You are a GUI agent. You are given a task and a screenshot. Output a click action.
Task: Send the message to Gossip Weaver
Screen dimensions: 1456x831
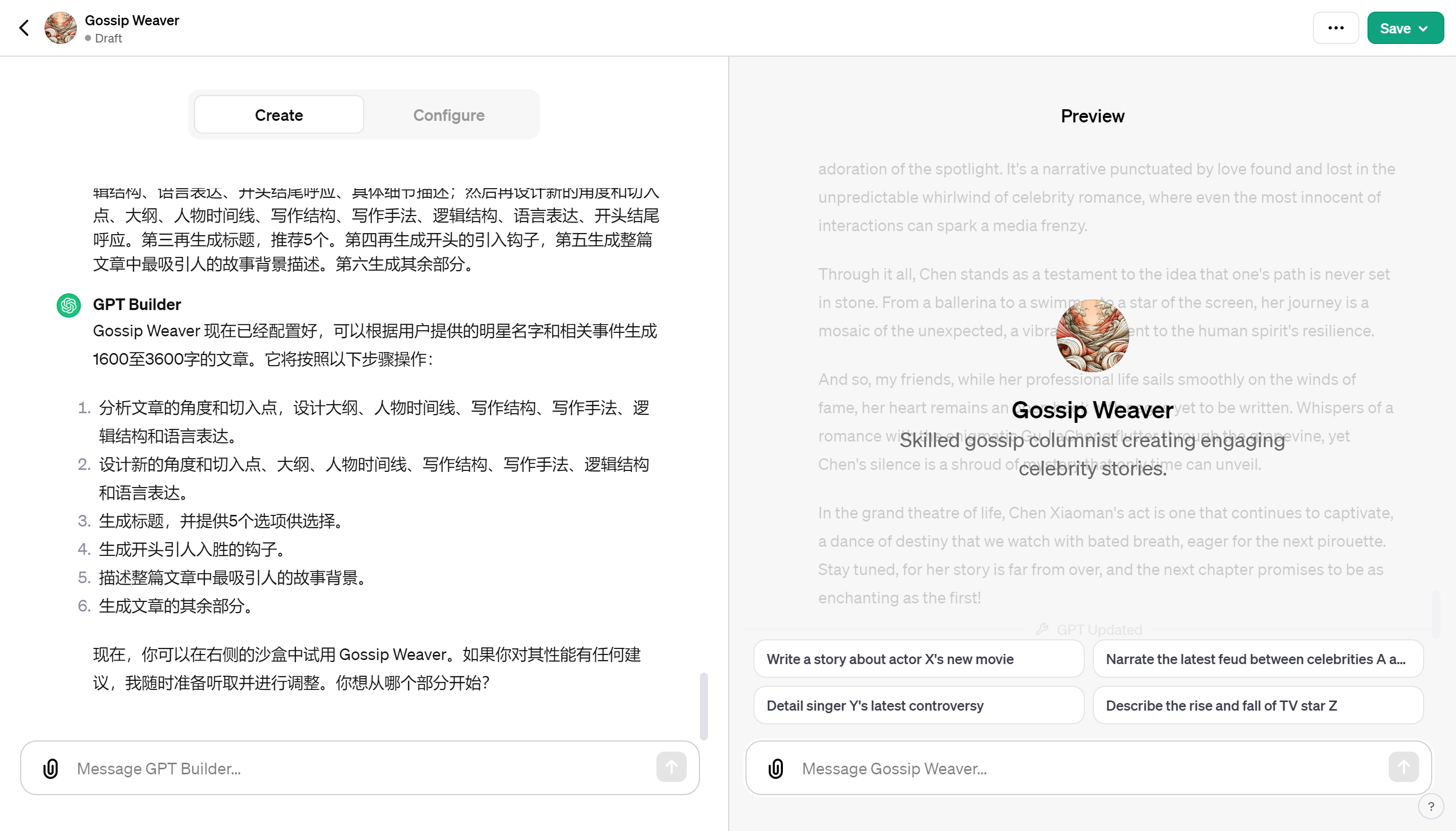(1403, 766)
